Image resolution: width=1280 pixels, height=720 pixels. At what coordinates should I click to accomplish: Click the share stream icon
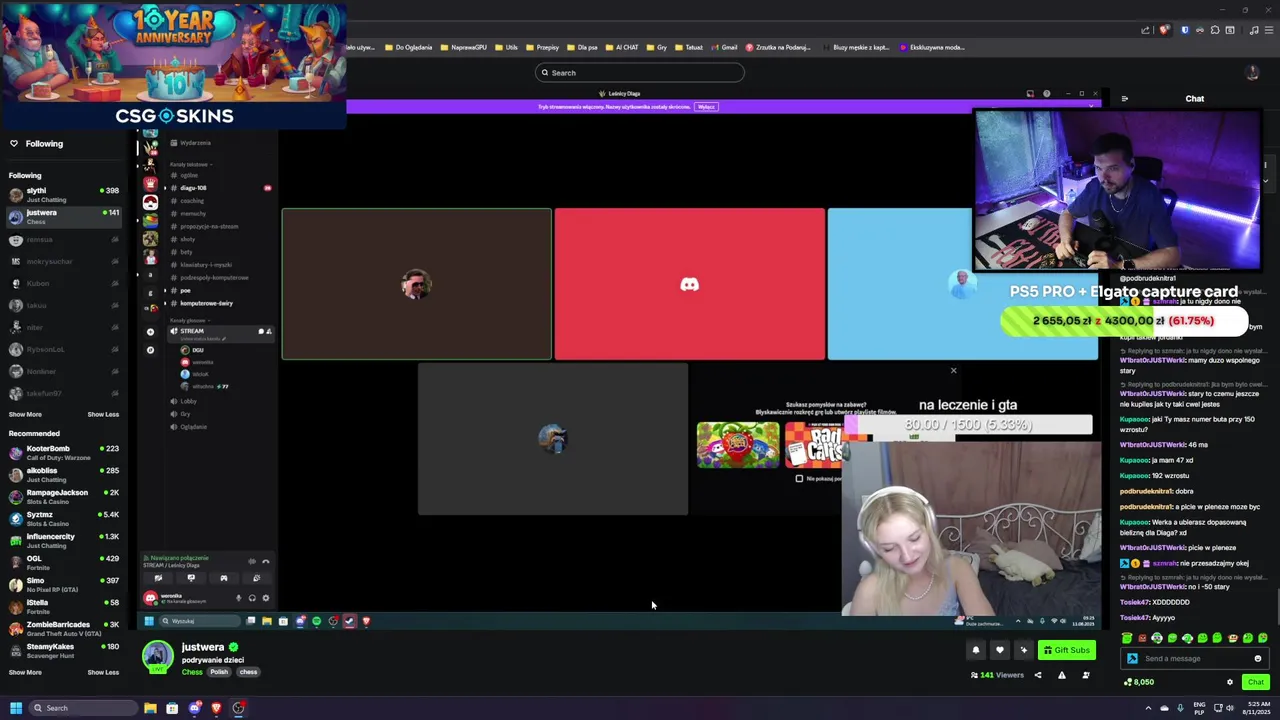[x=1037, y=675]
